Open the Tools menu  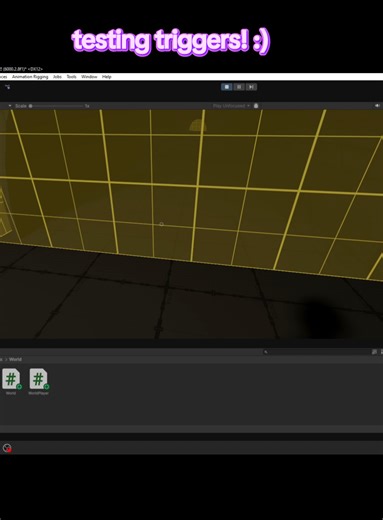click(x=71, y=77)
